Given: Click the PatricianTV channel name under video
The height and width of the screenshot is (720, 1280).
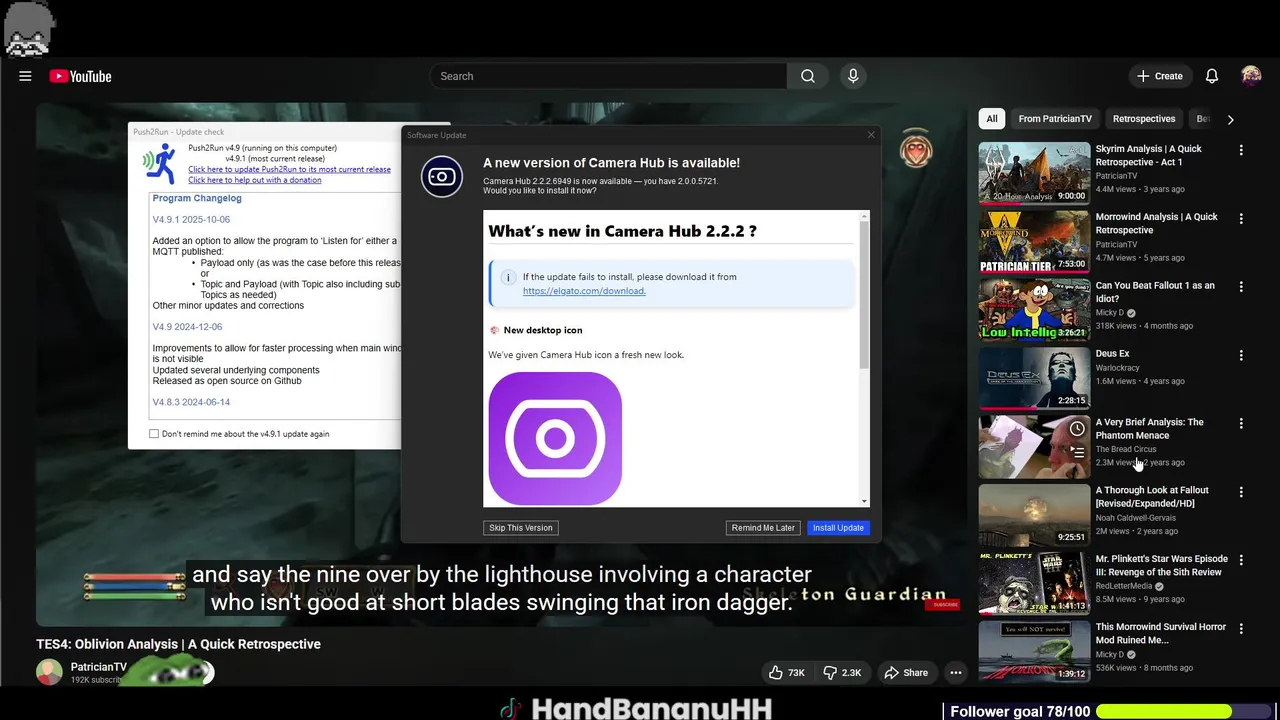Looking at the screenshot, I should pos(99,667).
